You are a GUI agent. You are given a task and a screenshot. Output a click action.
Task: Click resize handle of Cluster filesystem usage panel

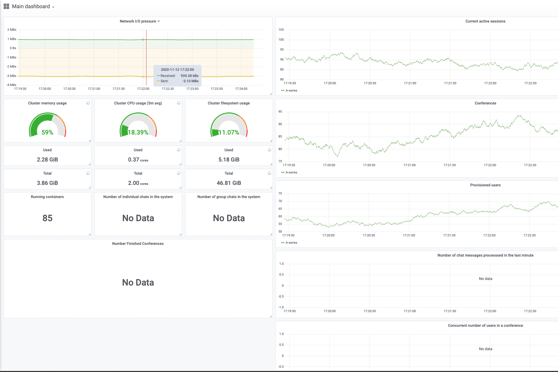click(271, 141)
